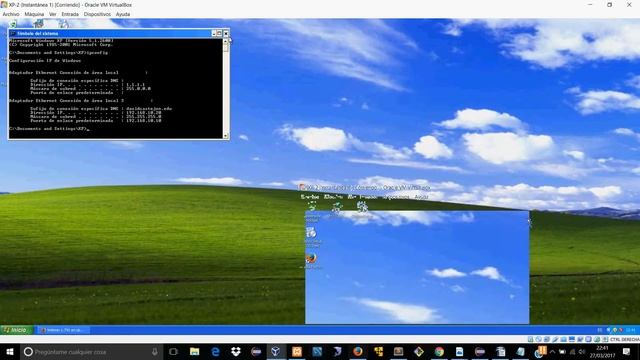
Task: Open Firefox from host taskbar
Action: tap(358, 351)
